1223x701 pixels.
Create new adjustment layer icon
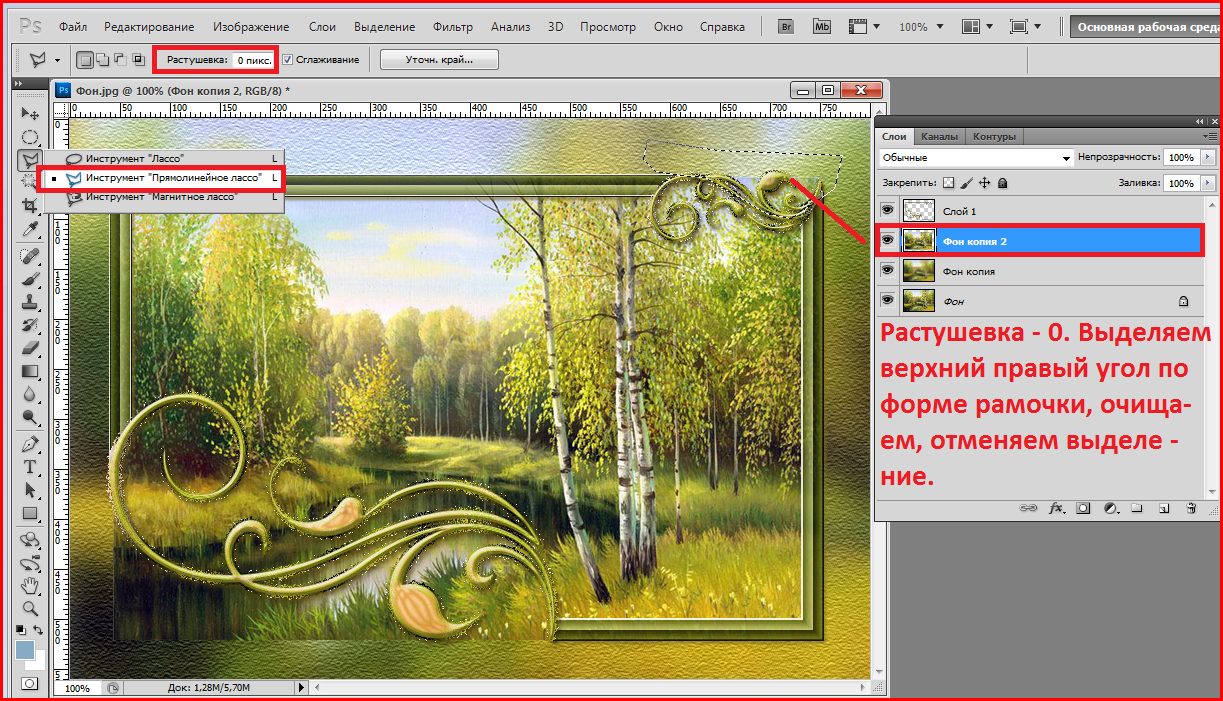1110,508
